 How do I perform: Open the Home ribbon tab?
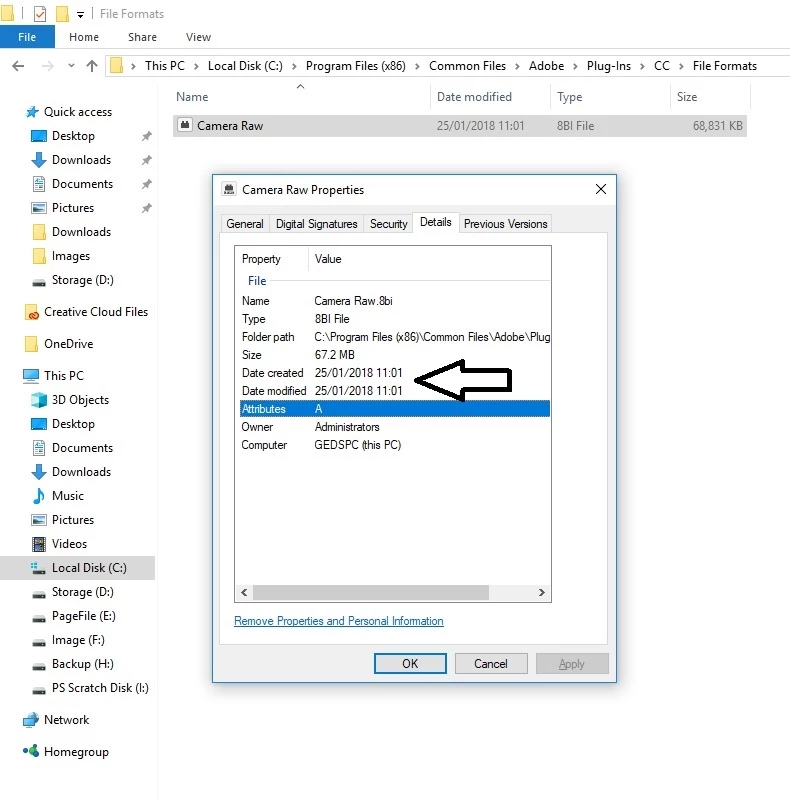84,37
